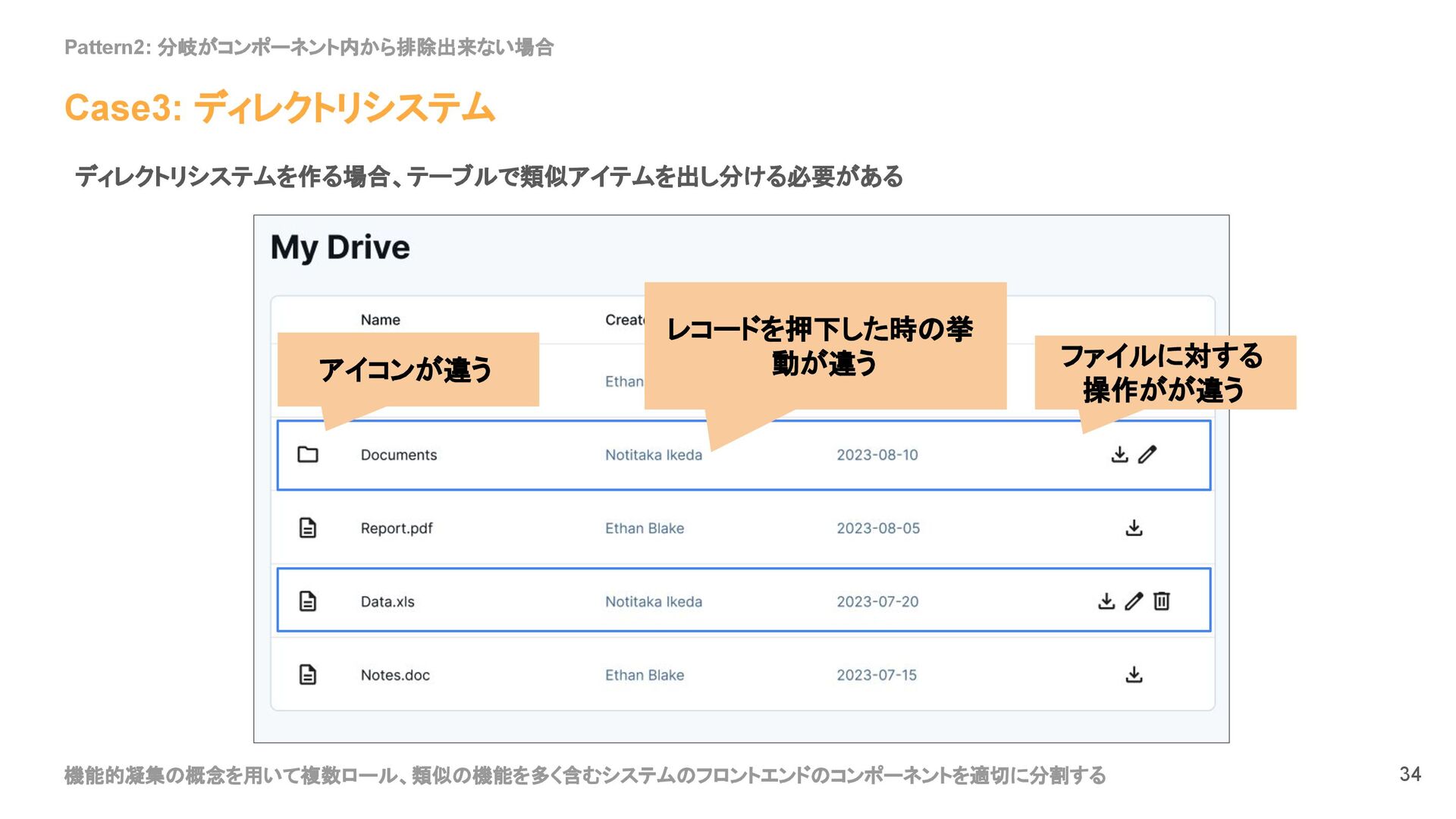Click Ethan Blake in the Notes.doc row

click(645, 675)
